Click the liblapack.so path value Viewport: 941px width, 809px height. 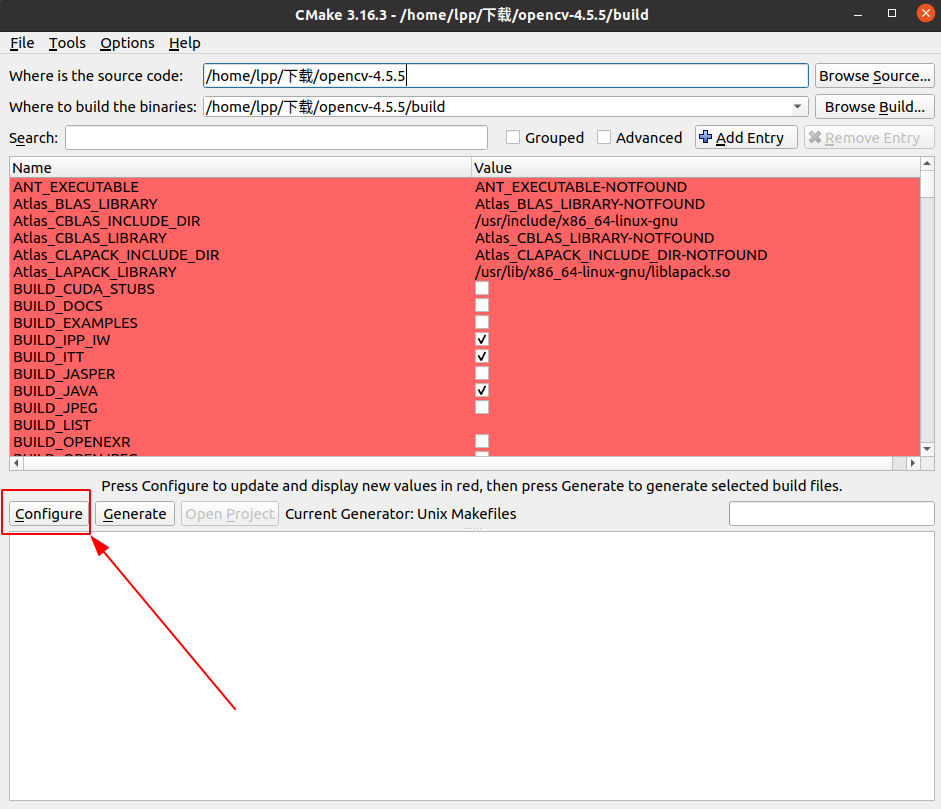(x=603, y=272)
